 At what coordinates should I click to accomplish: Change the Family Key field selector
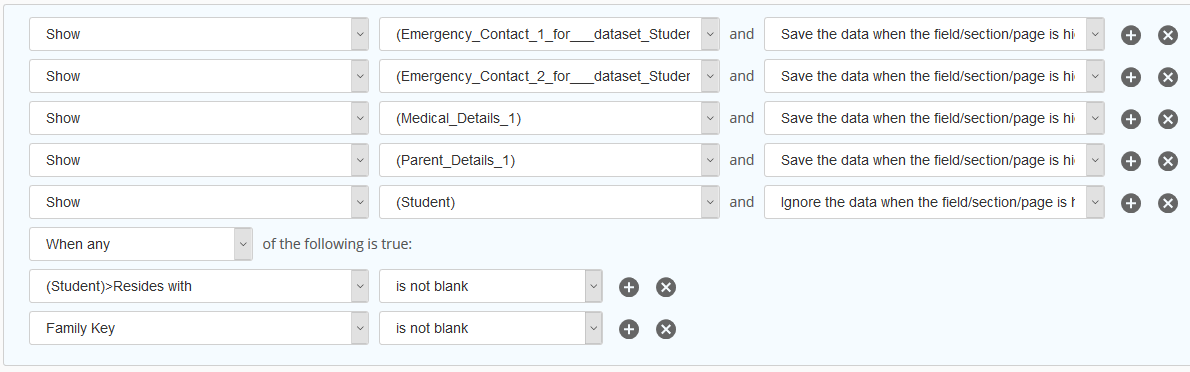(x=199, y=329)
